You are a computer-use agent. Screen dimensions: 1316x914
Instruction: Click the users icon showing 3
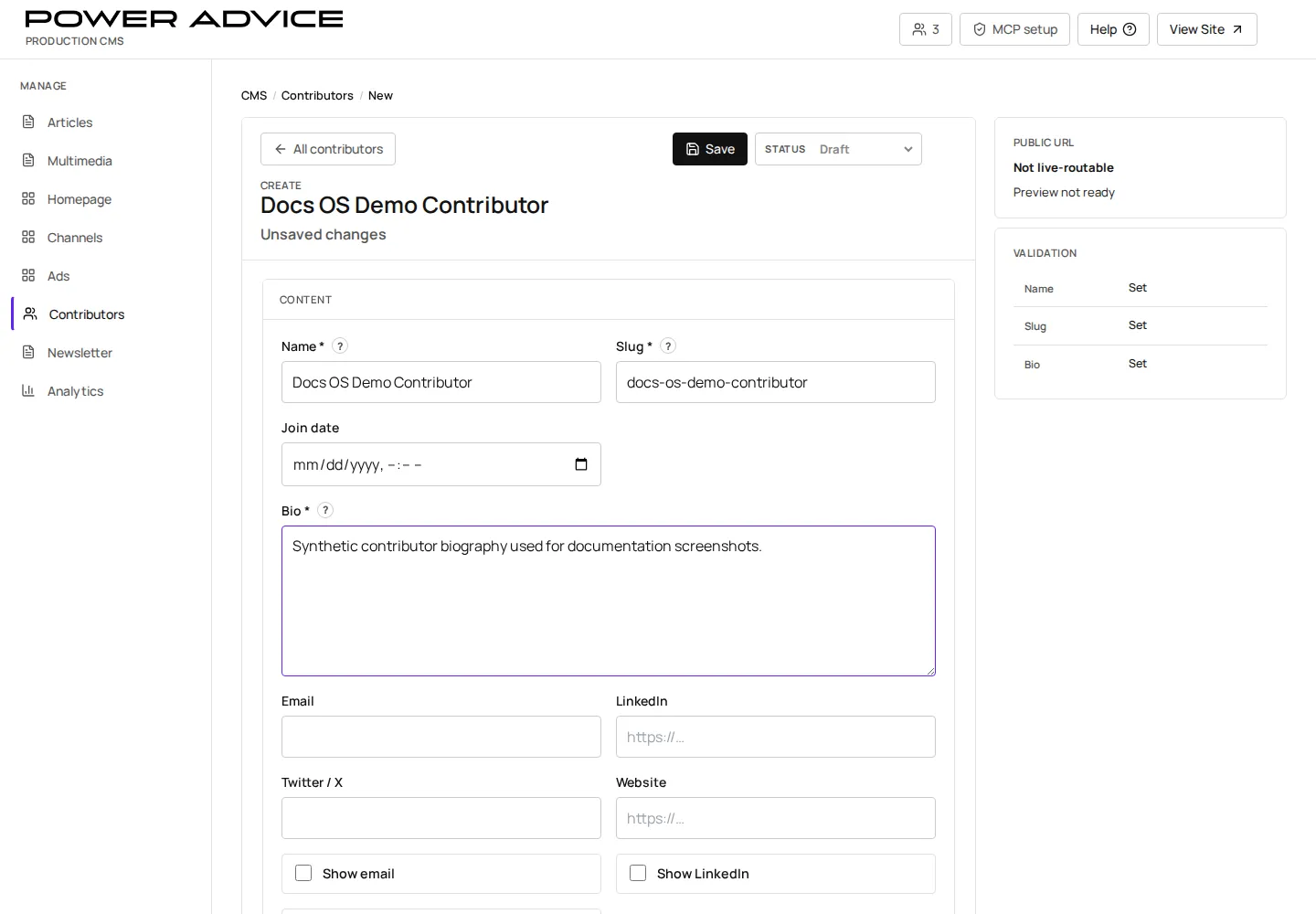point(919,29)
